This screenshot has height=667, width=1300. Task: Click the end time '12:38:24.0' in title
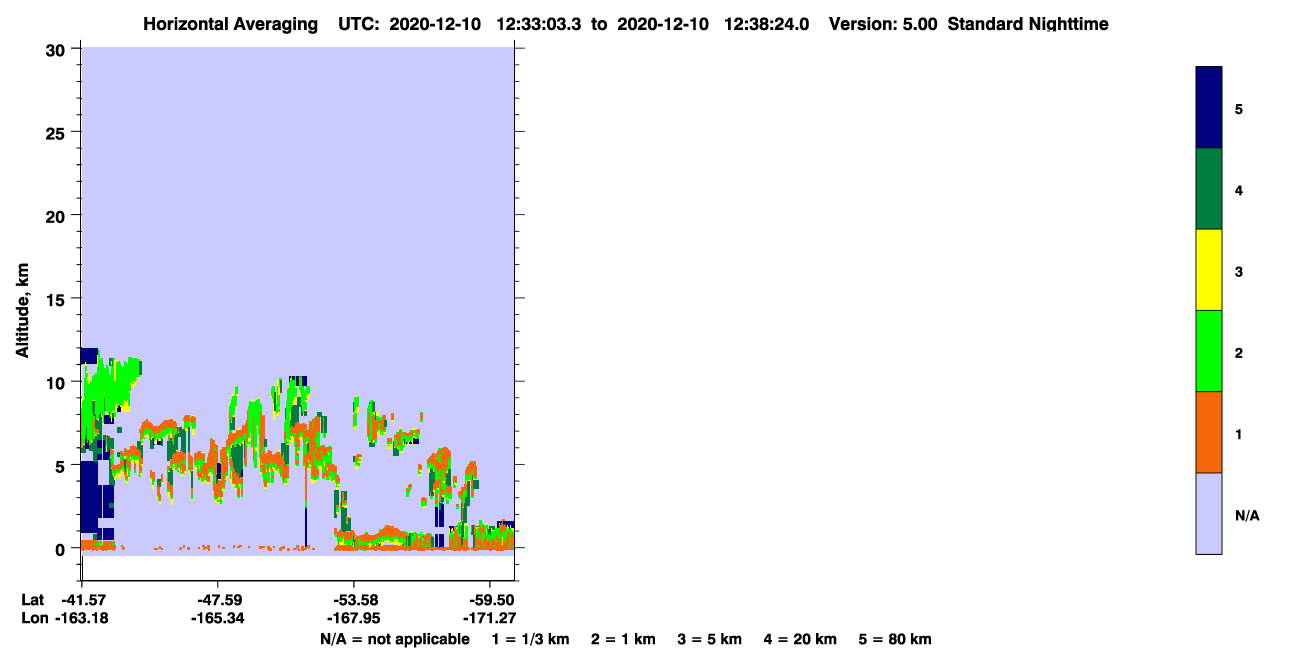point(766,24)
